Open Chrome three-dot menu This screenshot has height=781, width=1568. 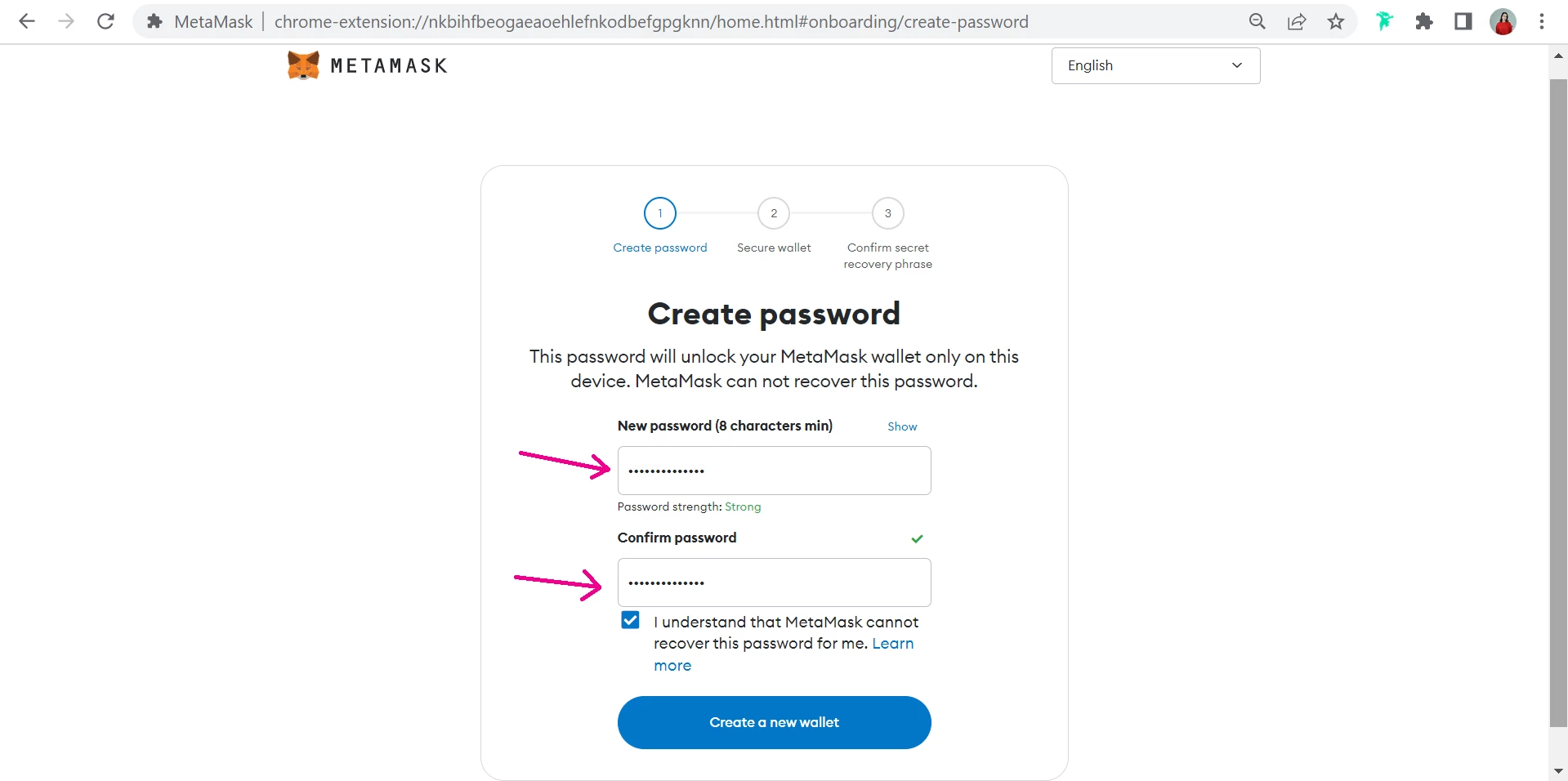click(x=1542, y=22)
